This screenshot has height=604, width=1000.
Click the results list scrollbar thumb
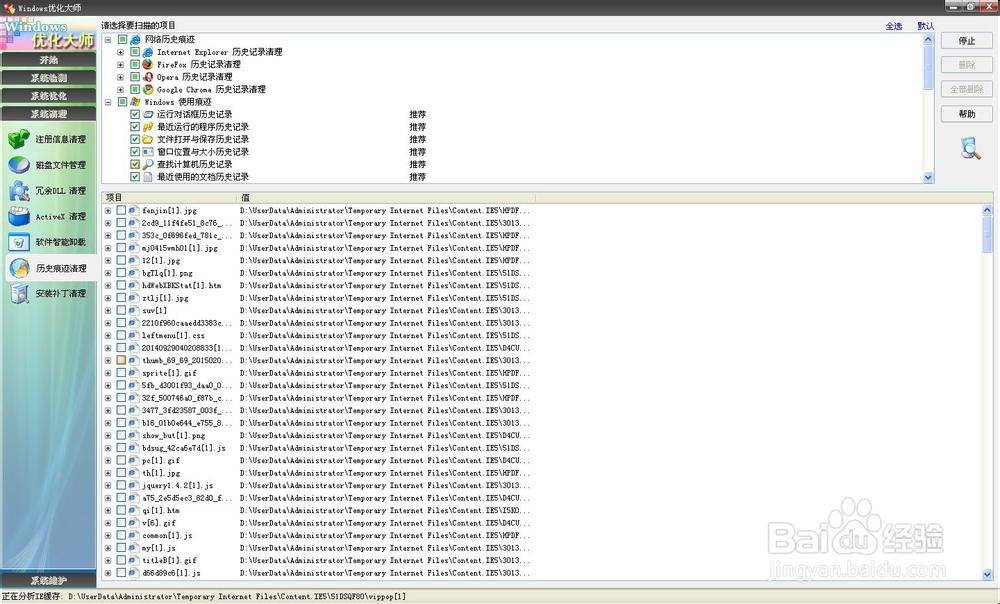[x=987, y=234]
